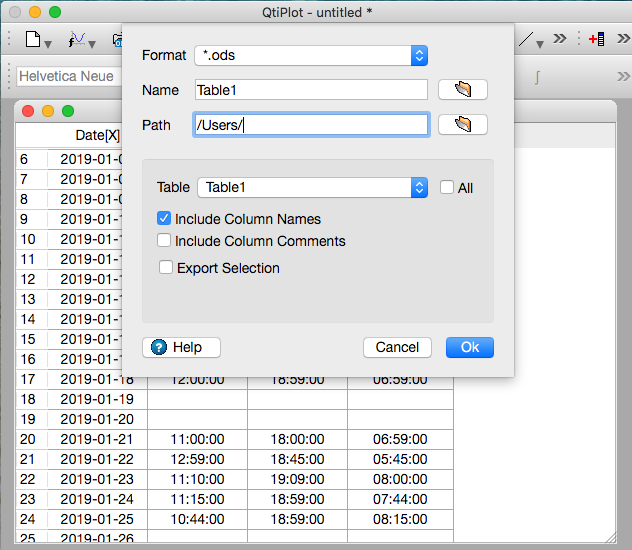This screenshot has height=550, width=632.
Task: Click the Cancel button
Action: coord(397,347)
